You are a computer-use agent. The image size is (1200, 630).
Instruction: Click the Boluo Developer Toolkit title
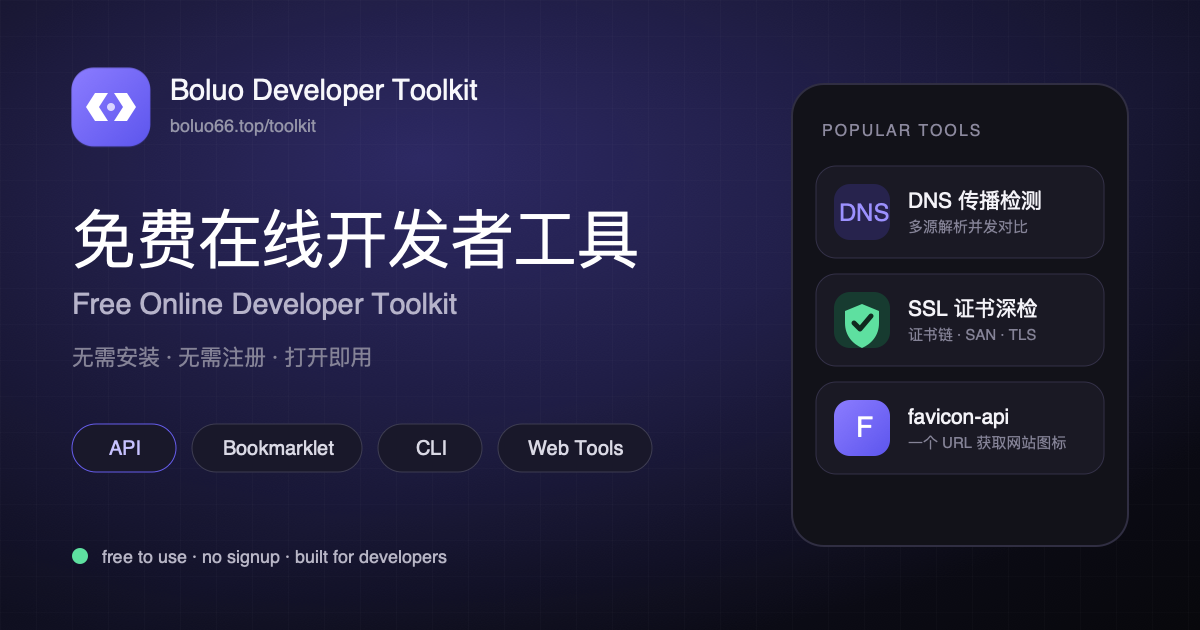(324, 90)
